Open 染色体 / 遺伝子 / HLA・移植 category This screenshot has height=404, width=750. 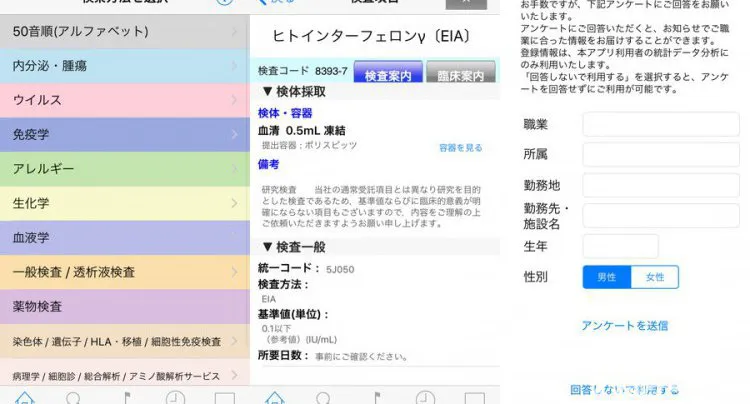(x=125, y=341)
